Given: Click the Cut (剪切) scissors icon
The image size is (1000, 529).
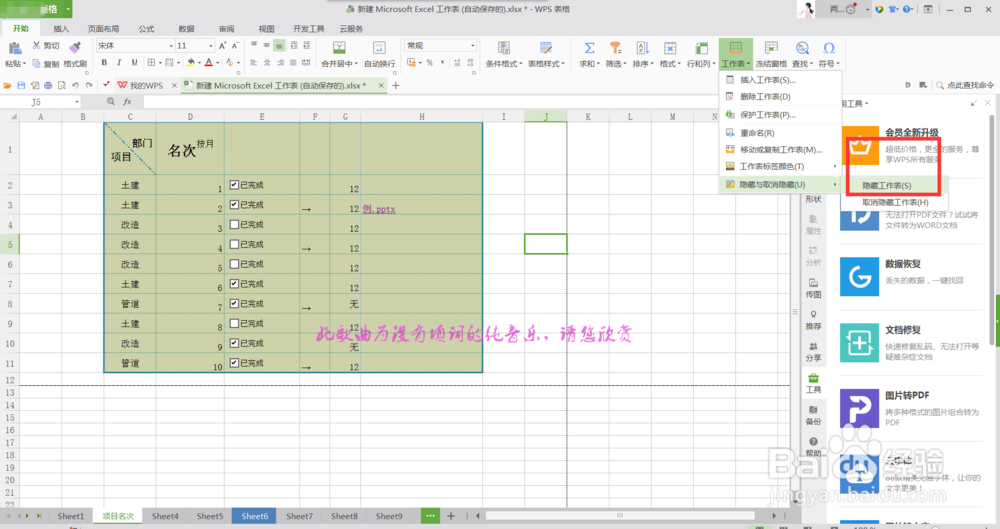Looking at the screenshot, I should 36,45.
